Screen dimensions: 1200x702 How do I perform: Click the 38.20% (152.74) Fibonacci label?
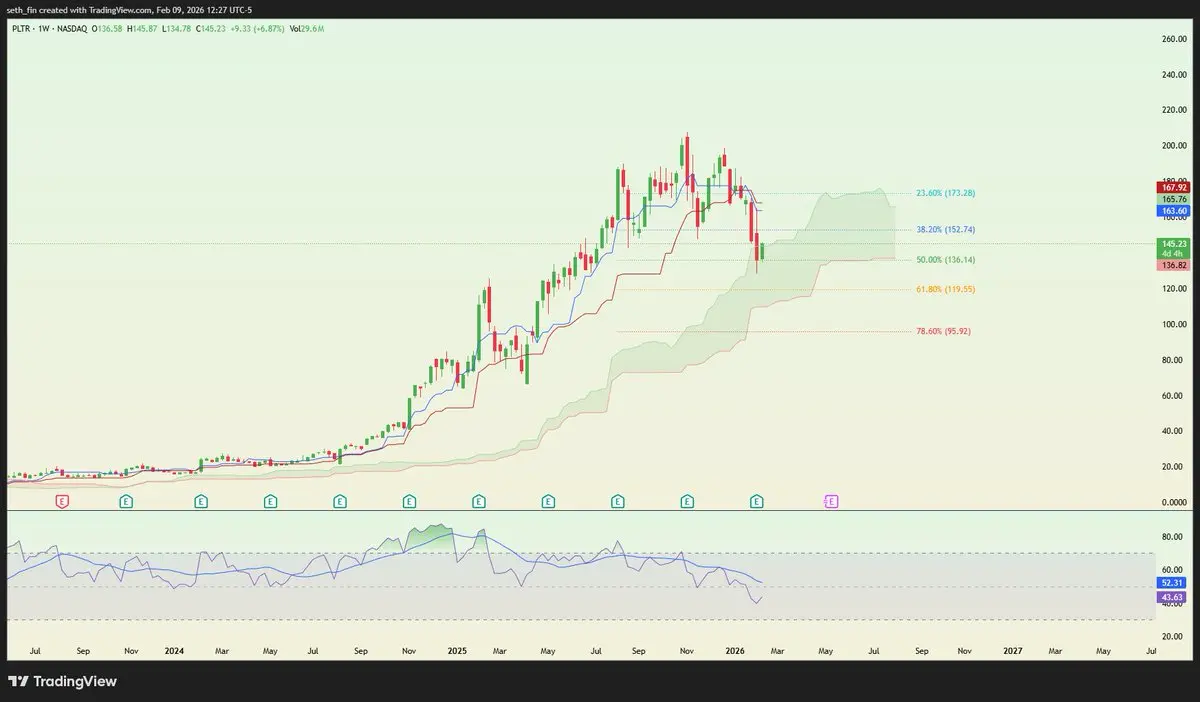[x=946, y=229]
